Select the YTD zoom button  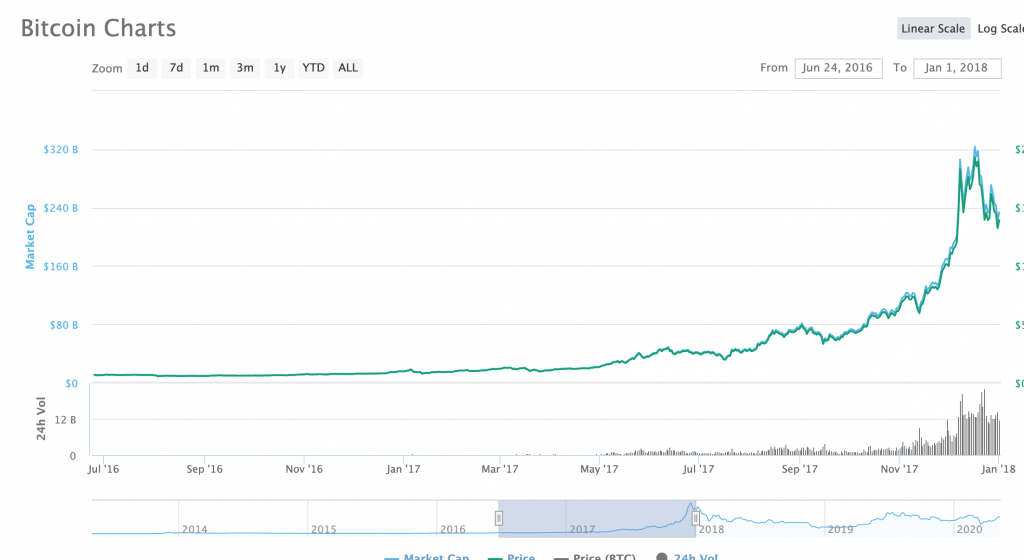click(313, 68)
